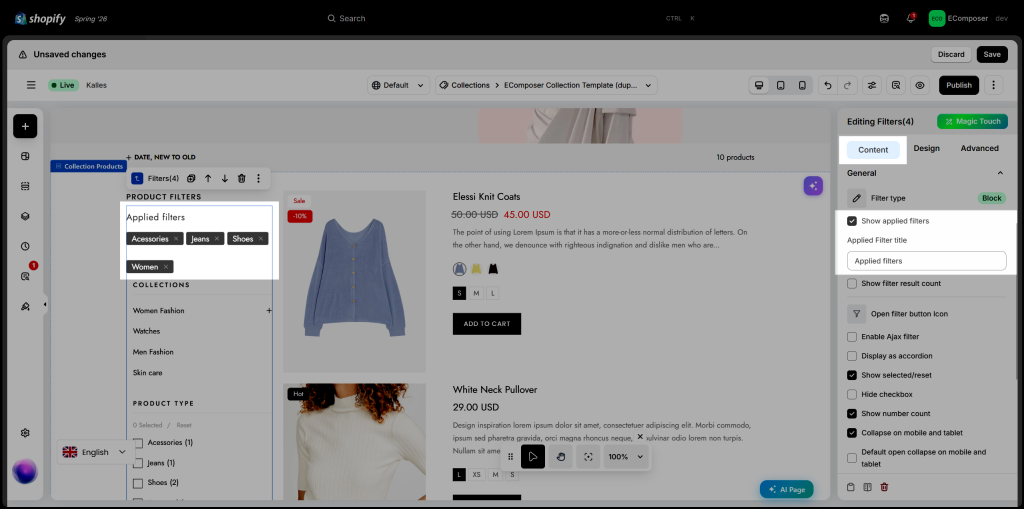Enable Show filter result count
This screenshot has width=1024, height=509.
click(852, 284)
